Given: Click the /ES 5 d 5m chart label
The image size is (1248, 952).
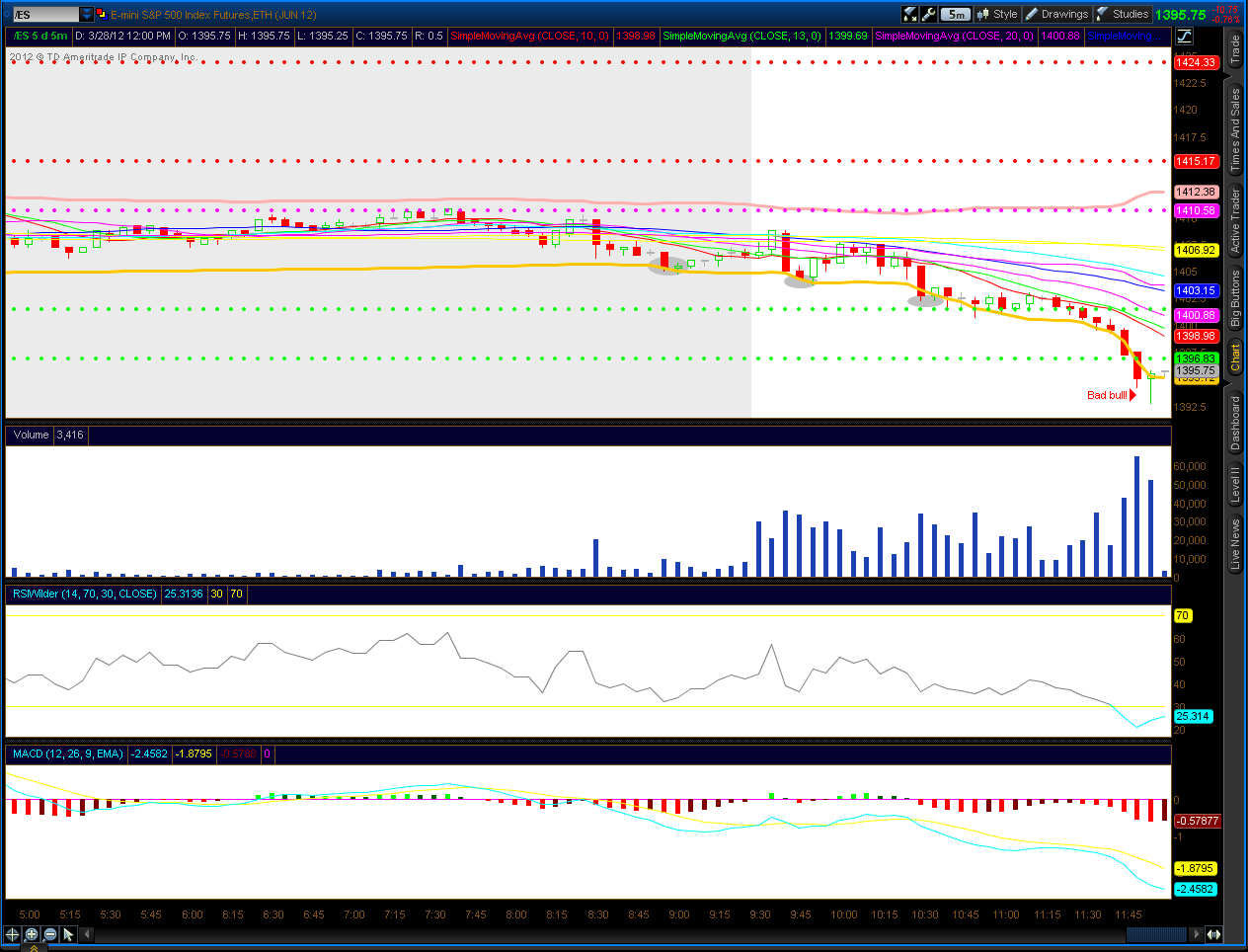Looking at the screenshot, I should pos(40,36).
